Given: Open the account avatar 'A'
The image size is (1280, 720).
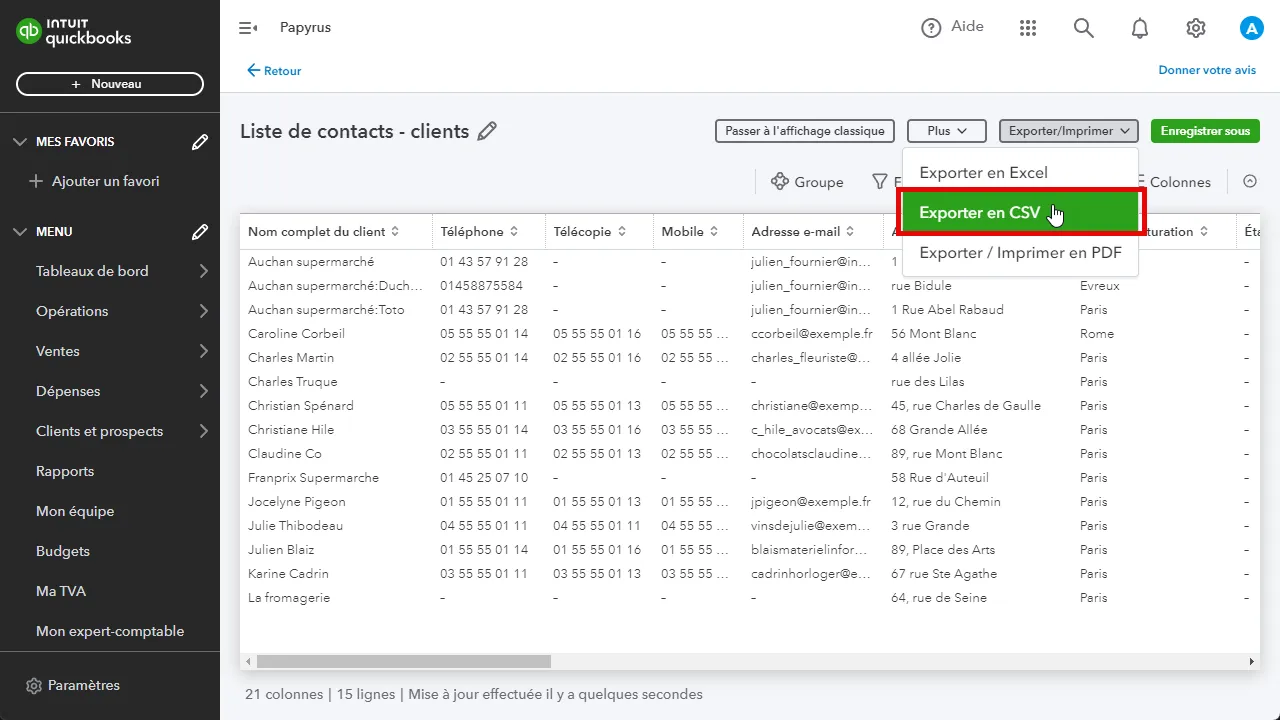Looking at the screenshot, I should tap(1252, 28).
